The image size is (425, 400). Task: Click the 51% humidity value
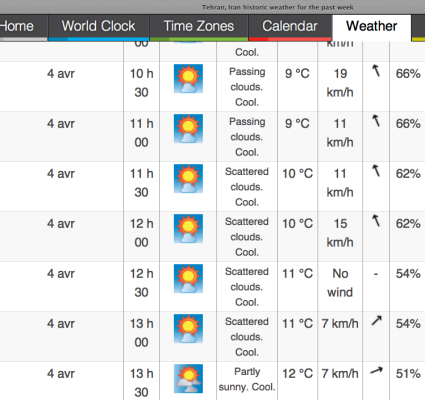[408, 374]
